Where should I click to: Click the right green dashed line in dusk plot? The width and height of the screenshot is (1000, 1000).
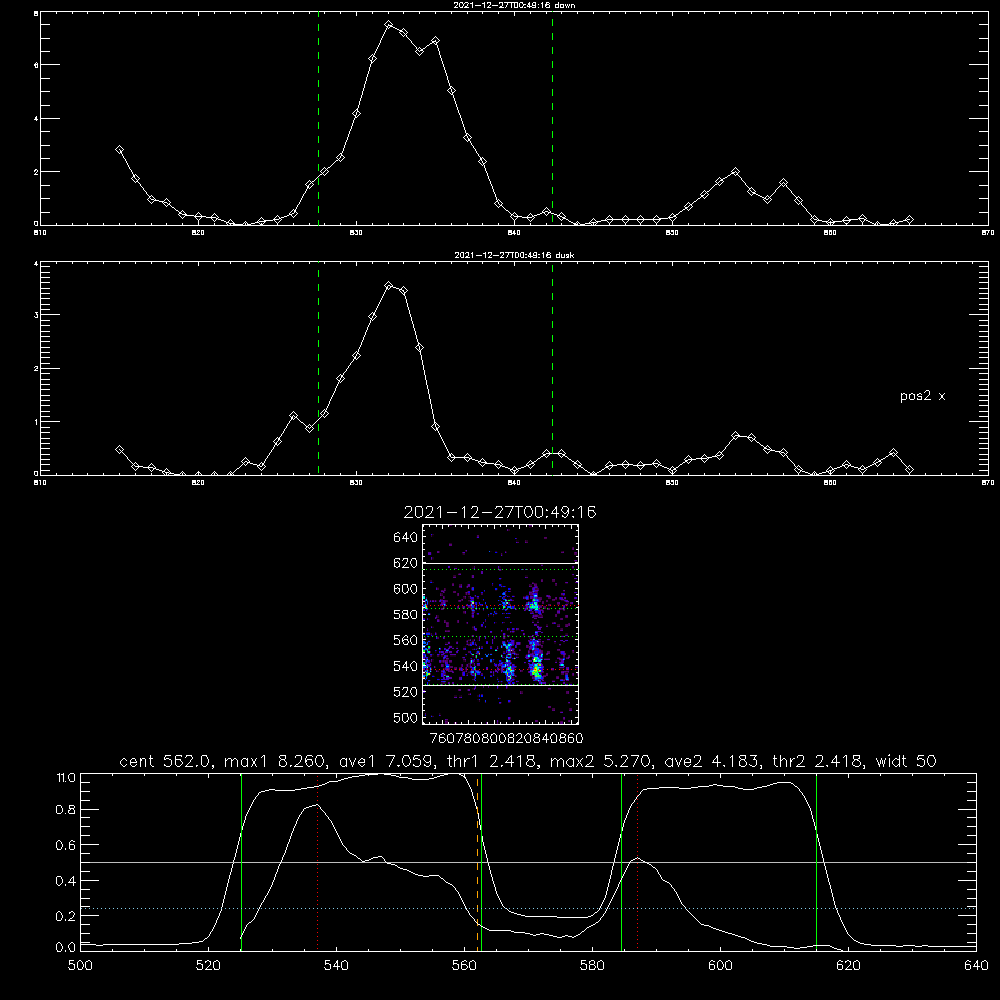click(x=552, y=369)
